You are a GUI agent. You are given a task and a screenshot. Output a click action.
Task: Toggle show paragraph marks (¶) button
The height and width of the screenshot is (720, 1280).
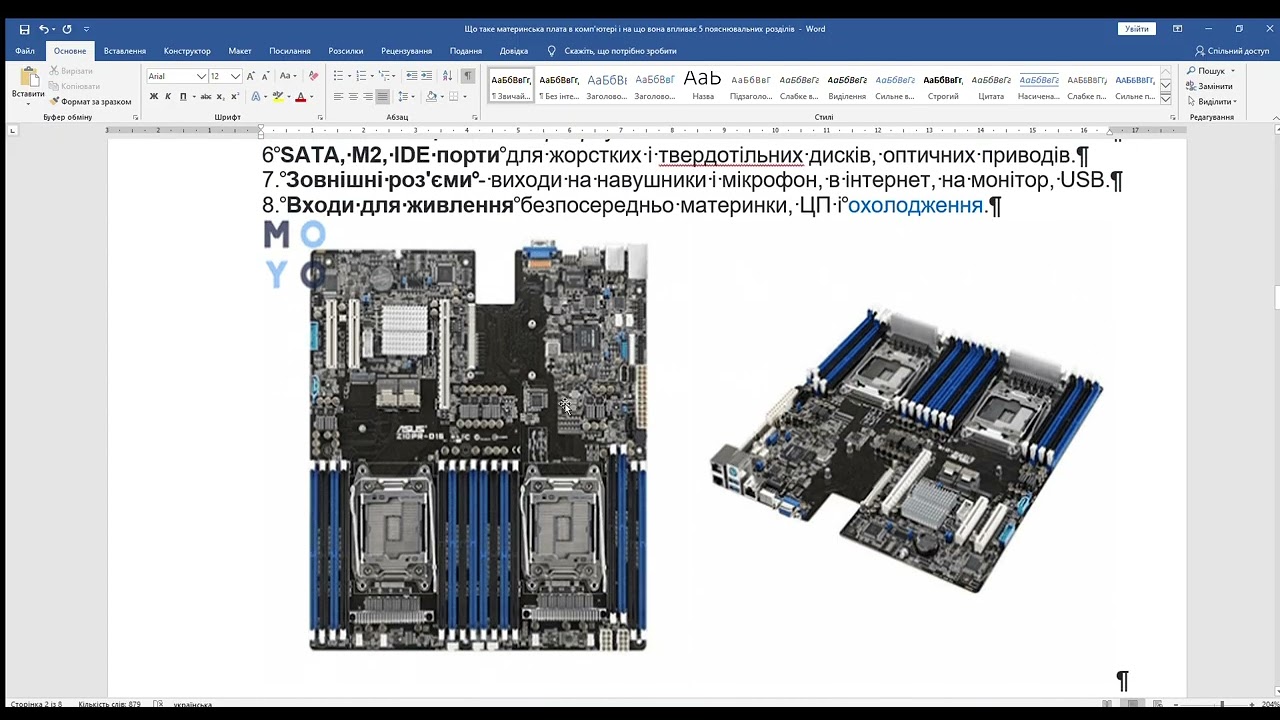click(x=467, y=76)
